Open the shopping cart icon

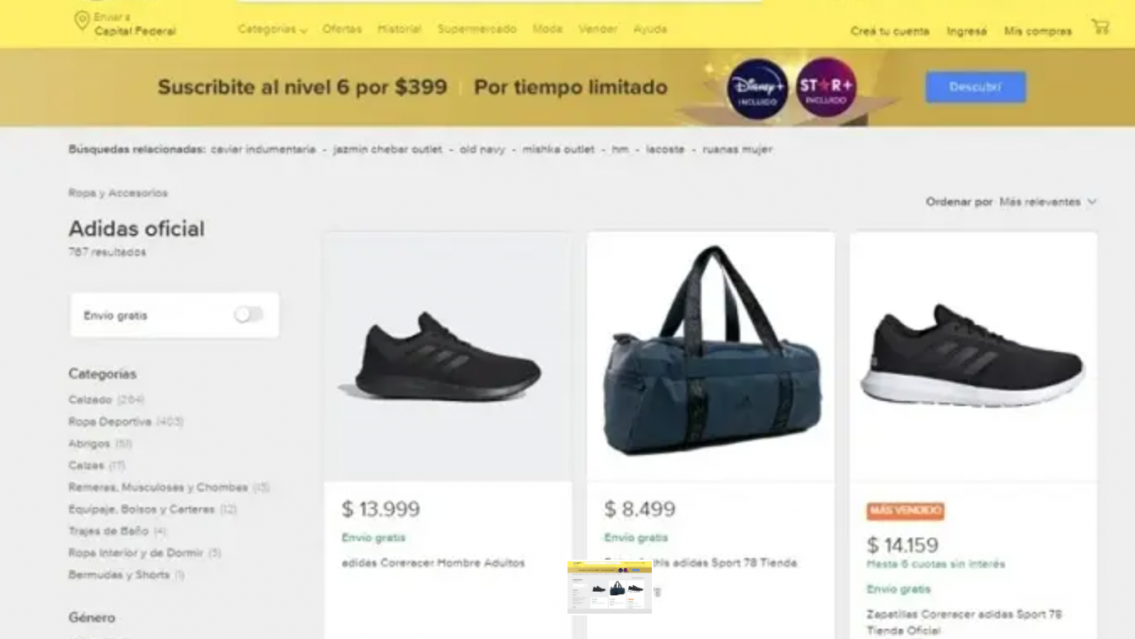coord(1100,29)
